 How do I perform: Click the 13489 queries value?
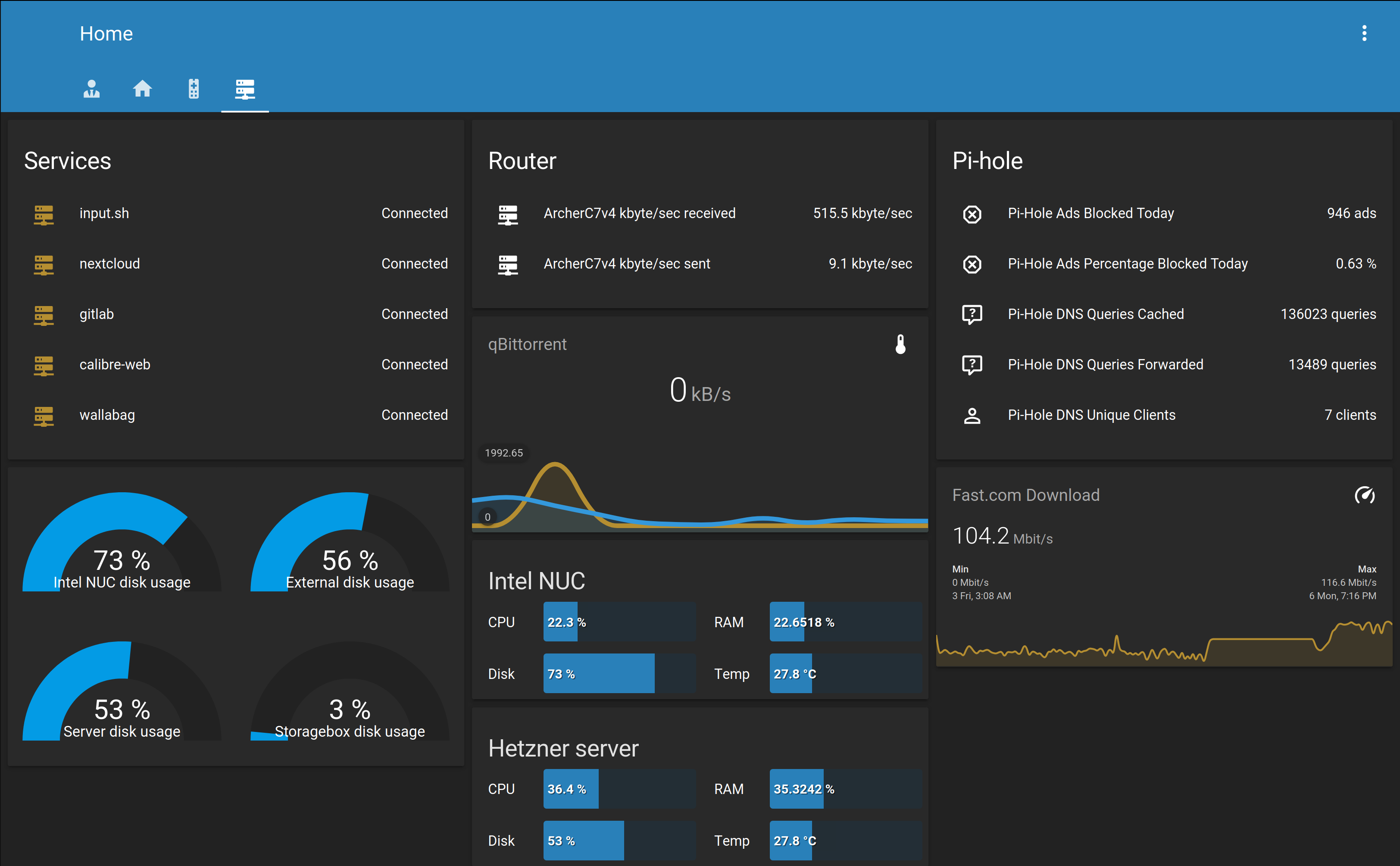pyautogui.click(x=1332, y=365)
